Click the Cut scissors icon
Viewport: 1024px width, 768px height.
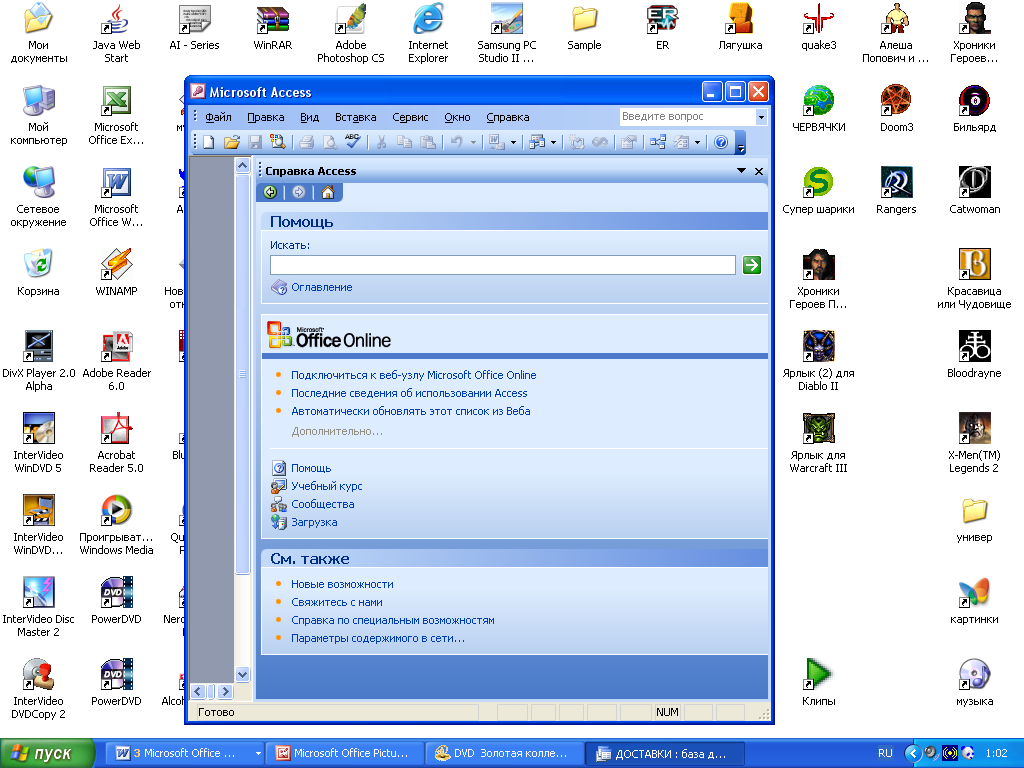point(381,142)
